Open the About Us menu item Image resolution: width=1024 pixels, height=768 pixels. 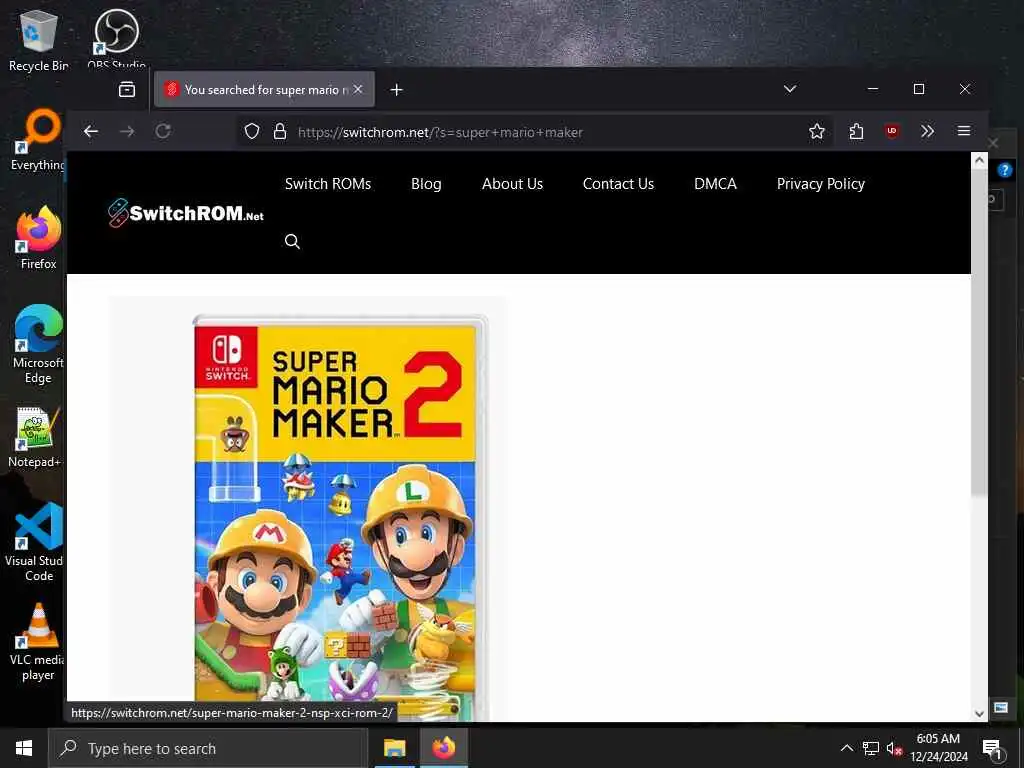(512, 184)
